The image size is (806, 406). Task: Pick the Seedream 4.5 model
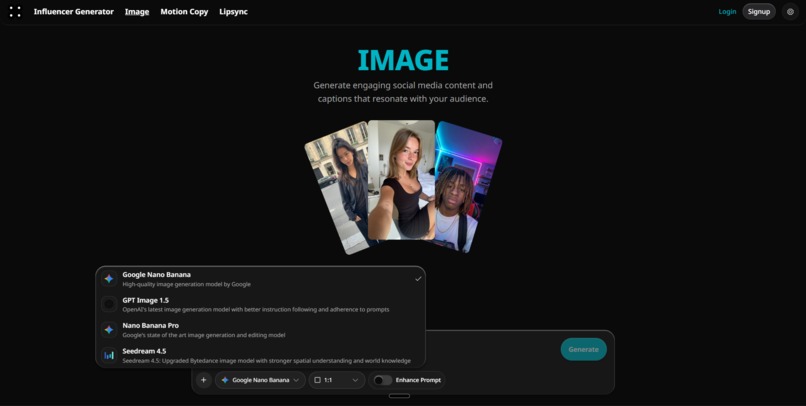pos(261,355)
